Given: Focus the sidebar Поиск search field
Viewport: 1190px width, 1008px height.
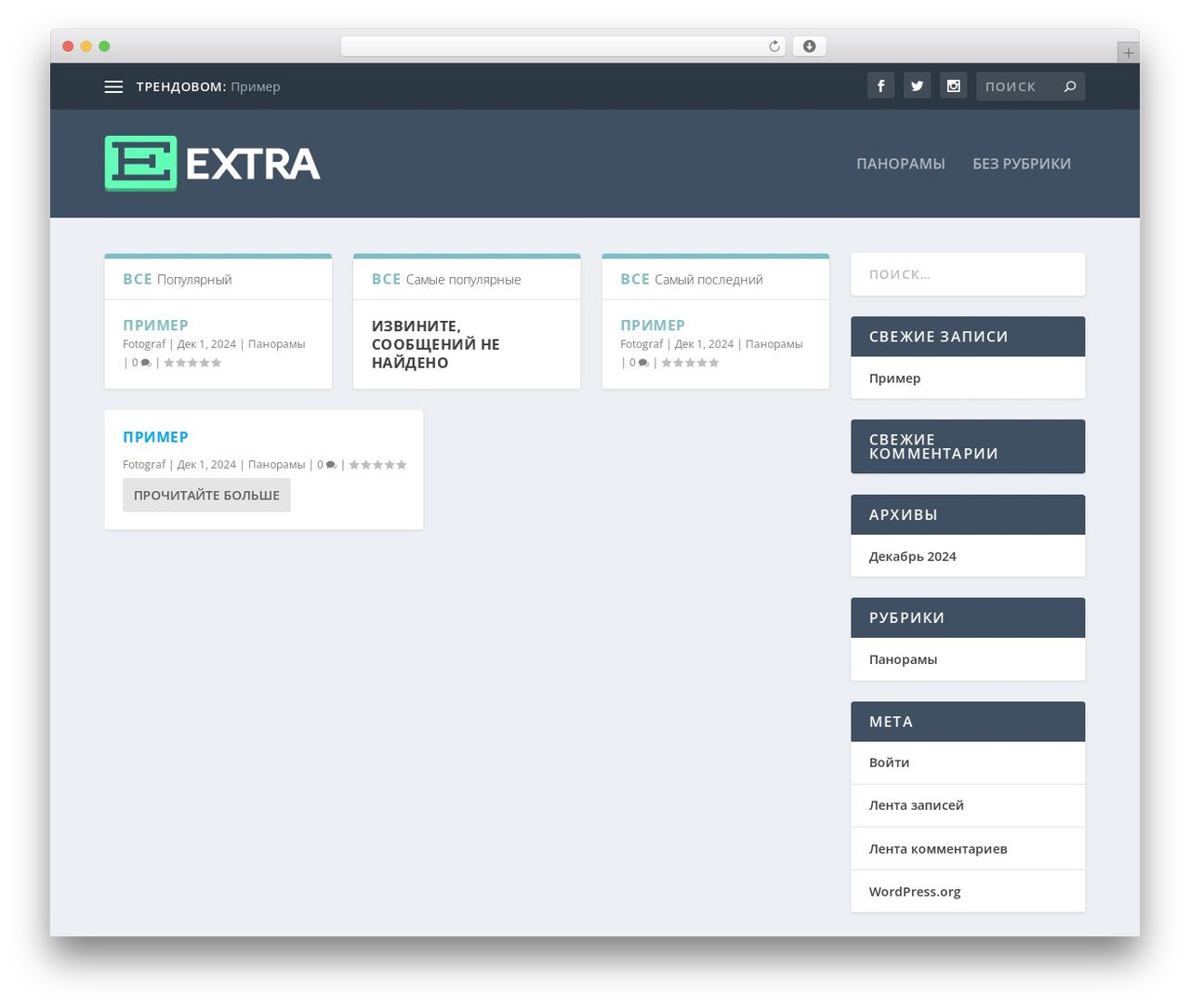Looking at the screenshot, I should point(968,274).
